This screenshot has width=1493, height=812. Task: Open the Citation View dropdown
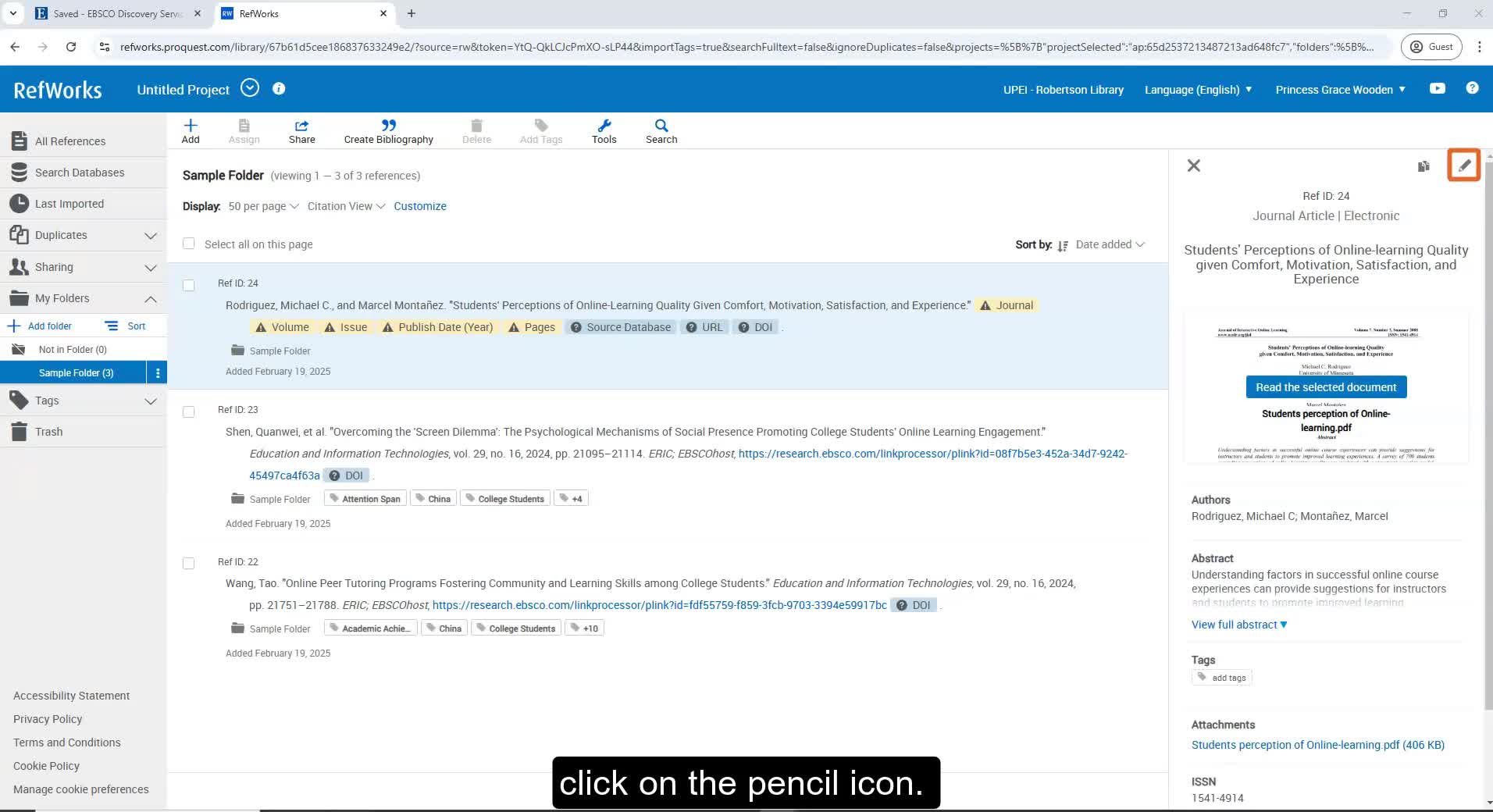tap(346, 206)
